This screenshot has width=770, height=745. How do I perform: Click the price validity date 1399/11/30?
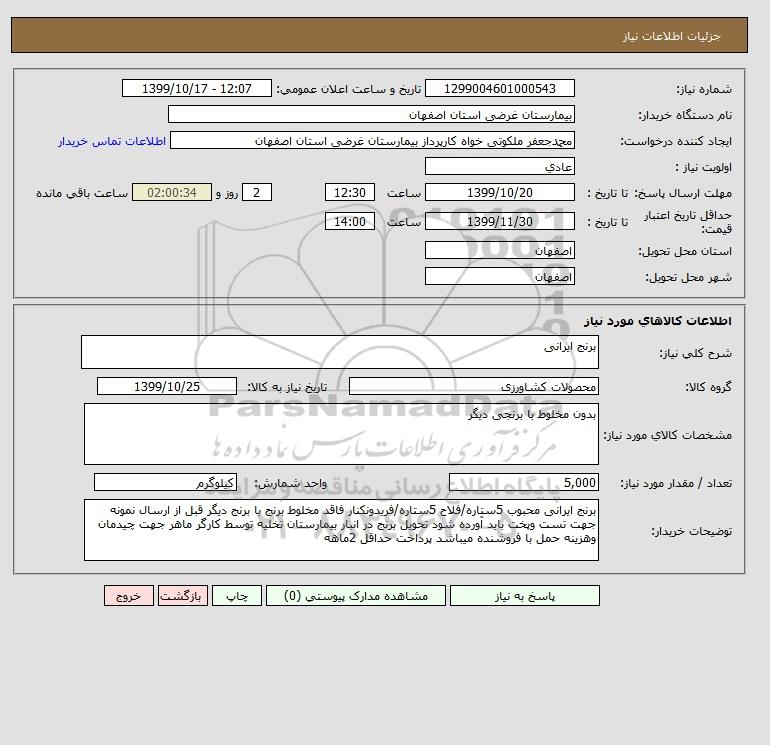pyautogui.click(x=499, y=221)
